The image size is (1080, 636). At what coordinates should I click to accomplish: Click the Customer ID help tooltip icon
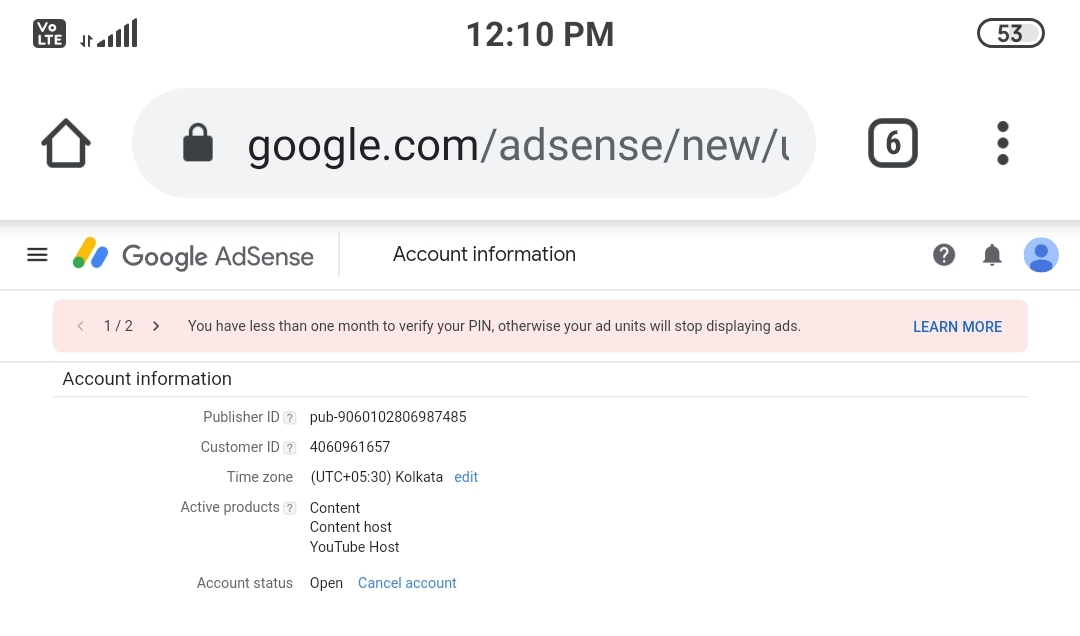[x=289, y=447]
